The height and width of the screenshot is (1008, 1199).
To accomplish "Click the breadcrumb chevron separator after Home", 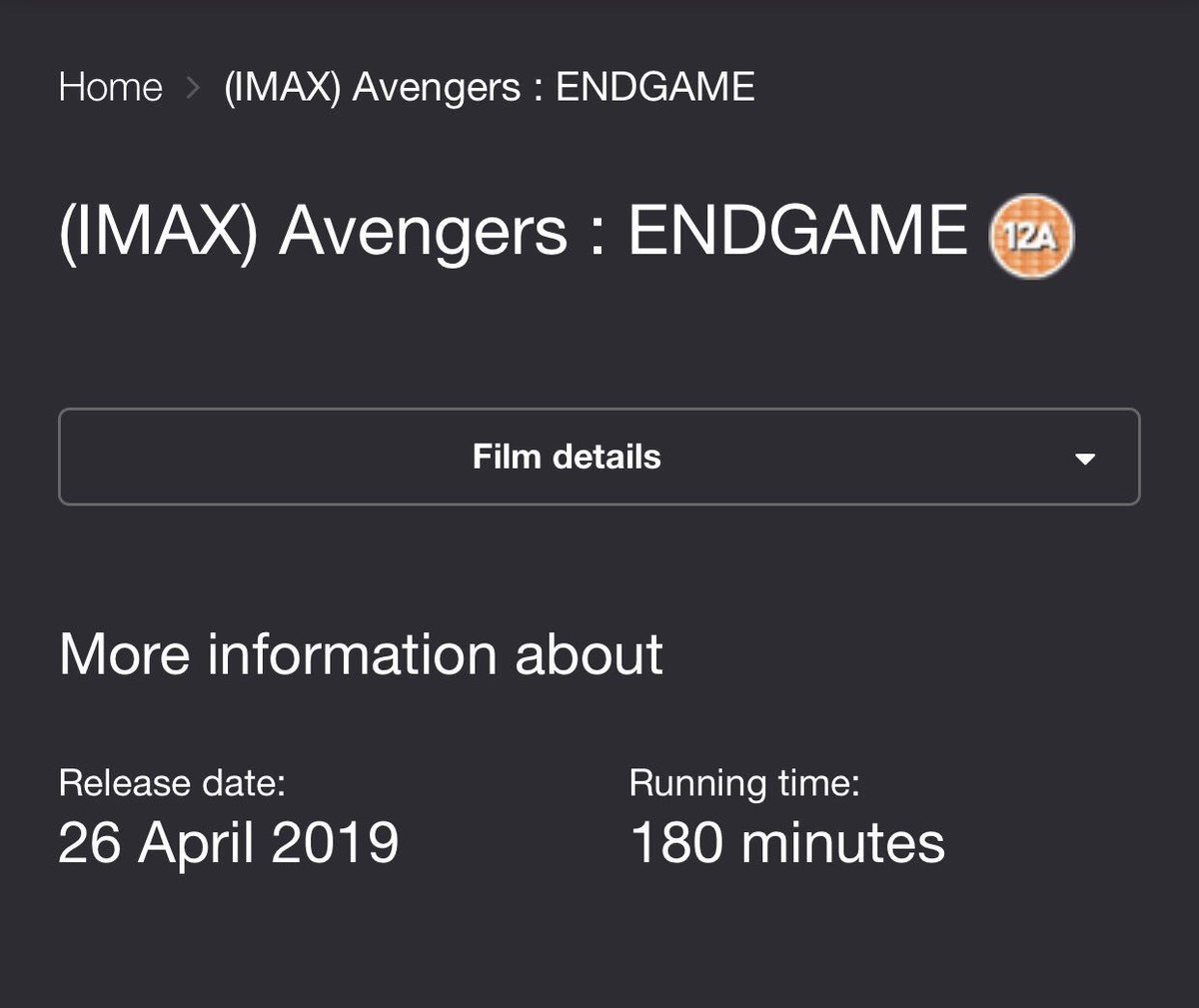I will (x=193, y=88).
